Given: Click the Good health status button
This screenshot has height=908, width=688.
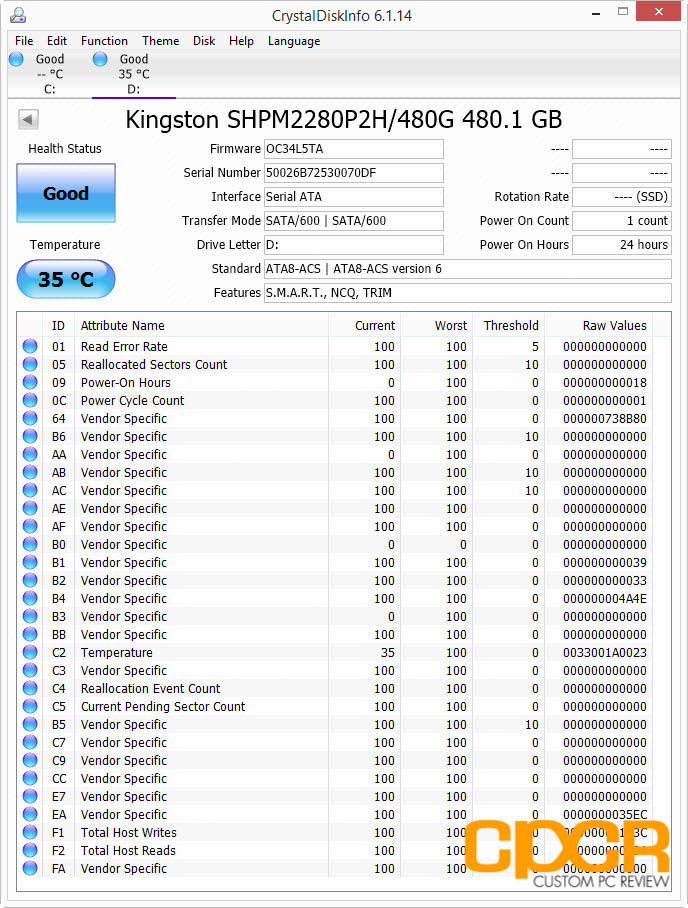Looking at the screenshot, I should tap(66, 193).
